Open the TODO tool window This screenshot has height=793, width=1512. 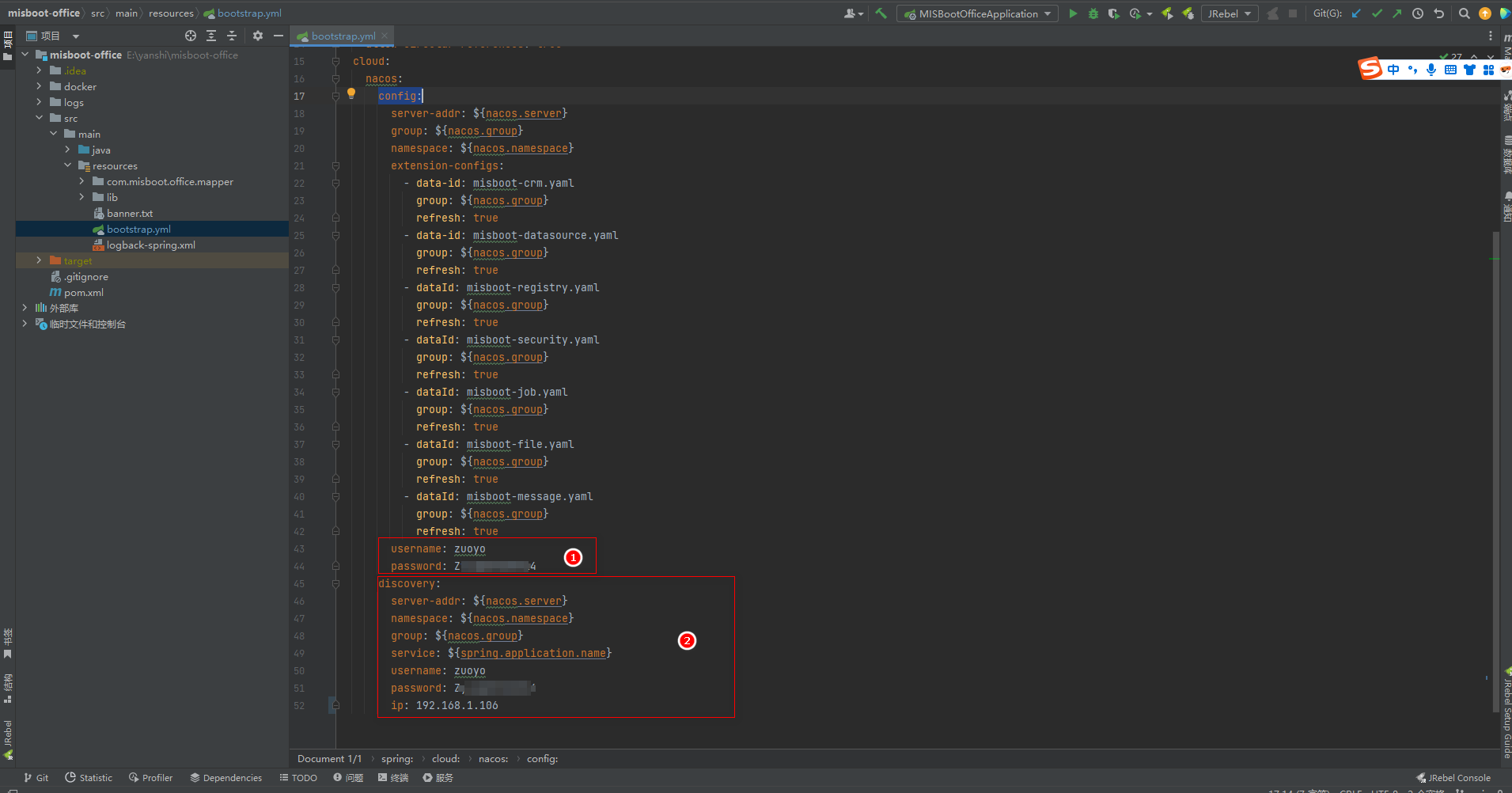298,778
